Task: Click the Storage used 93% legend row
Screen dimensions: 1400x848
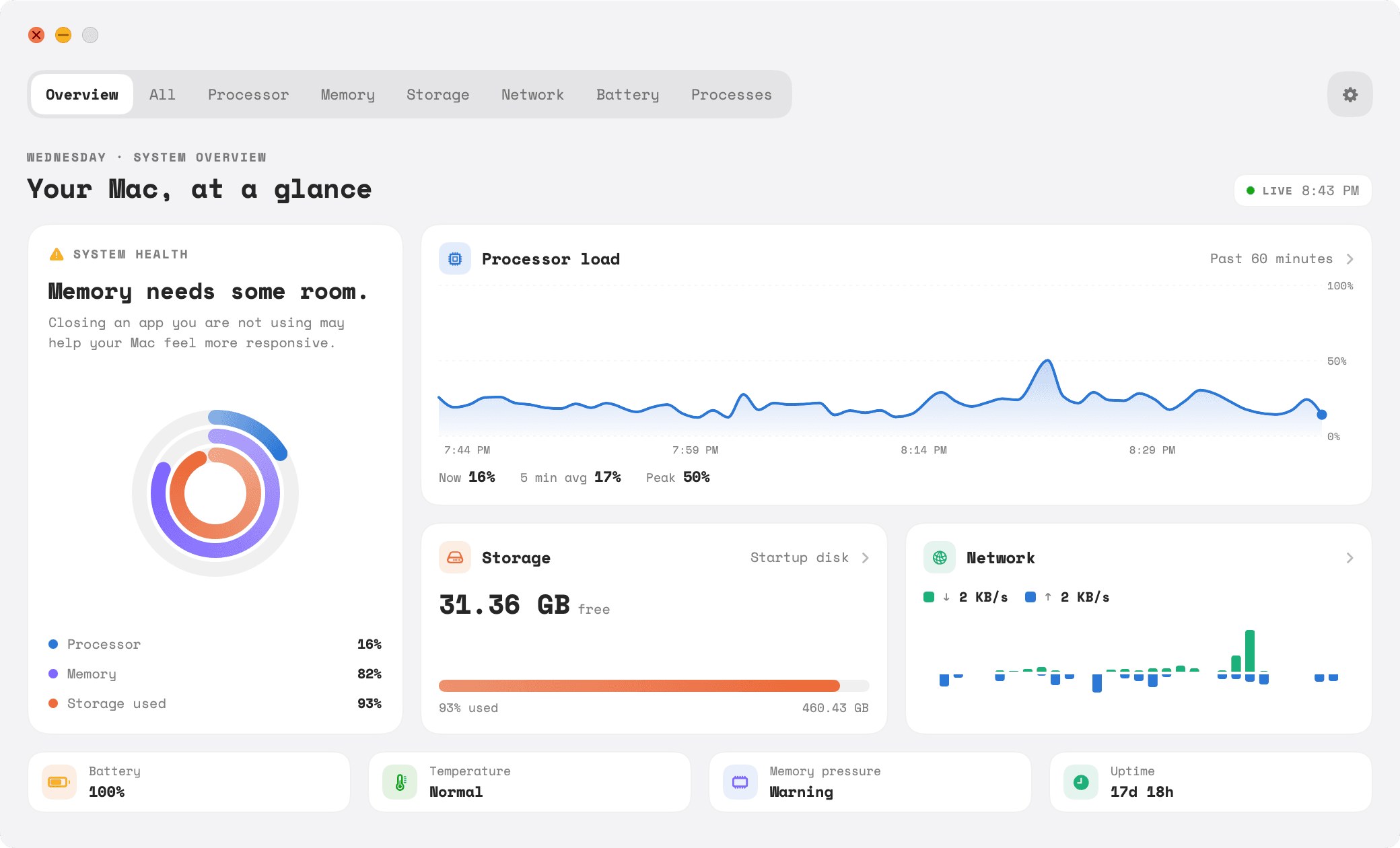Action: point(215,703)
